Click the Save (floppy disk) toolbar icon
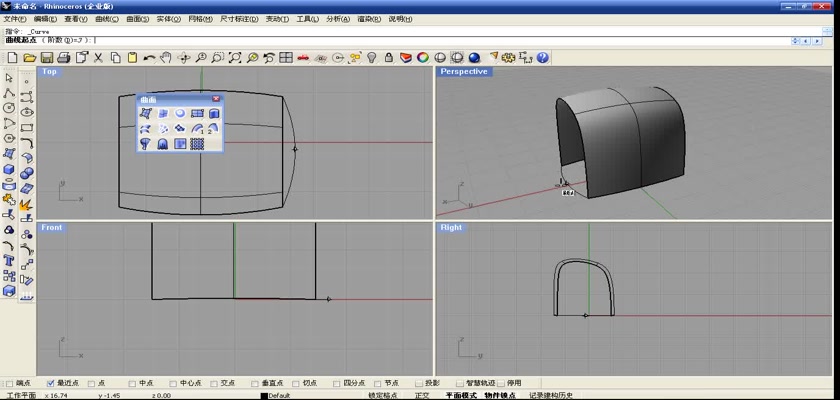 tap(47, 58)
